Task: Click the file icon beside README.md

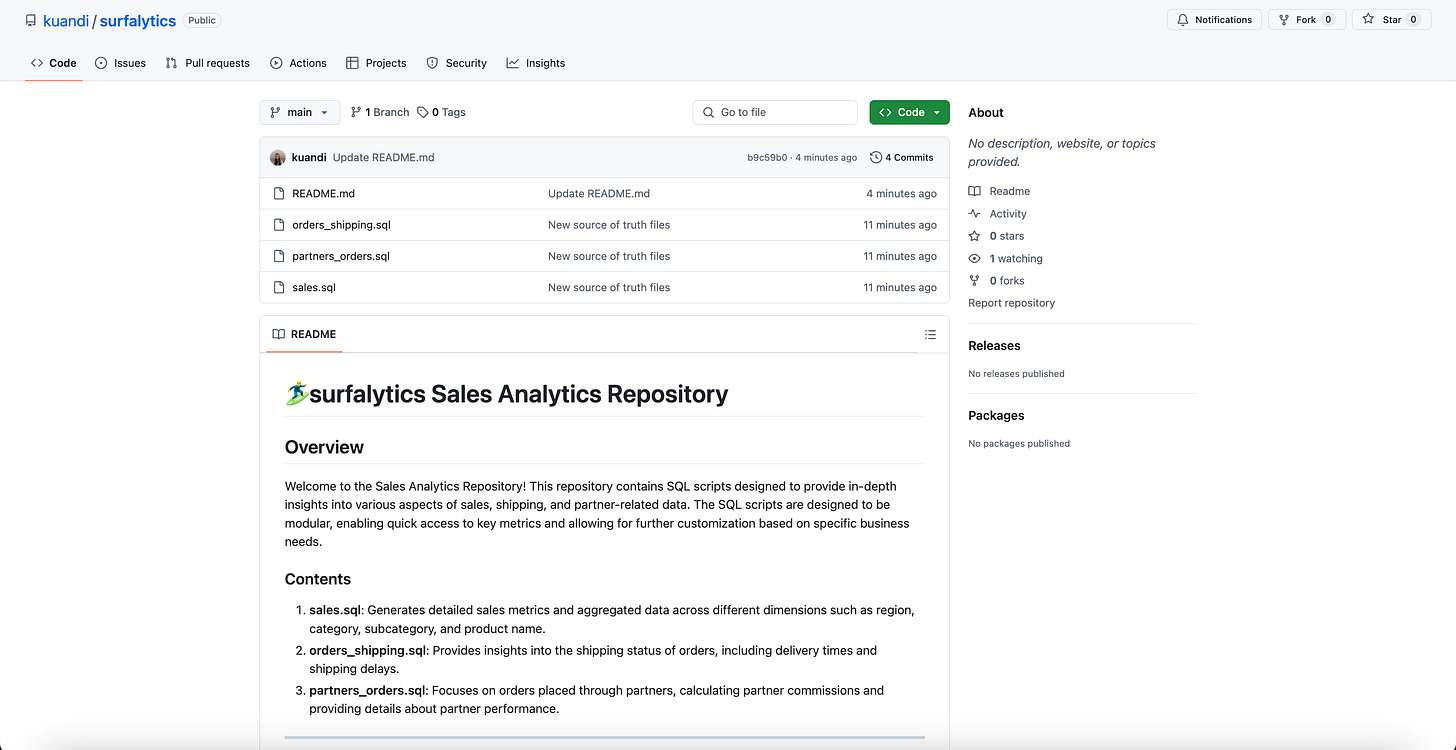Action: pos(279,194)
